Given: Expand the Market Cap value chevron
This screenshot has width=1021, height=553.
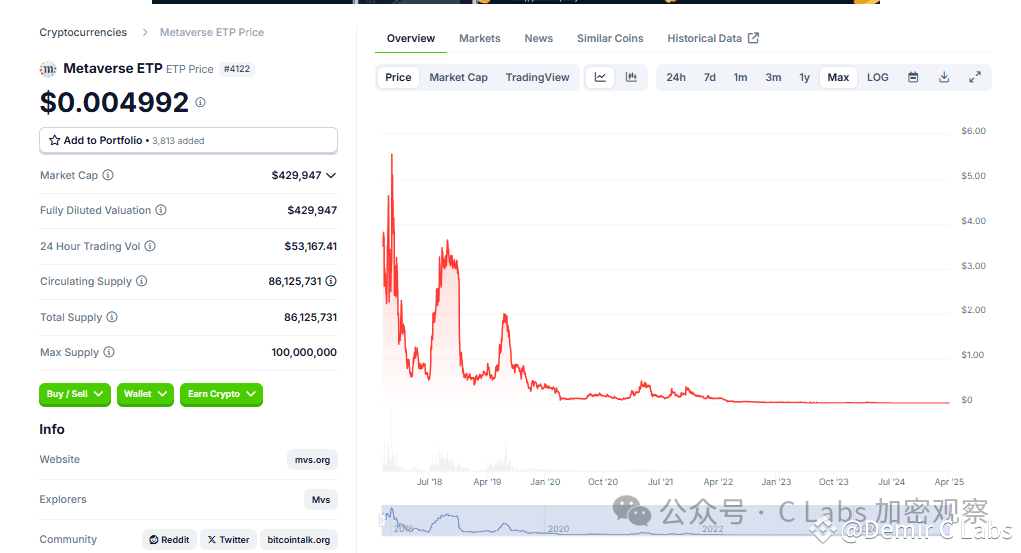Looking at the screenshot, I should tap(331, 175).
